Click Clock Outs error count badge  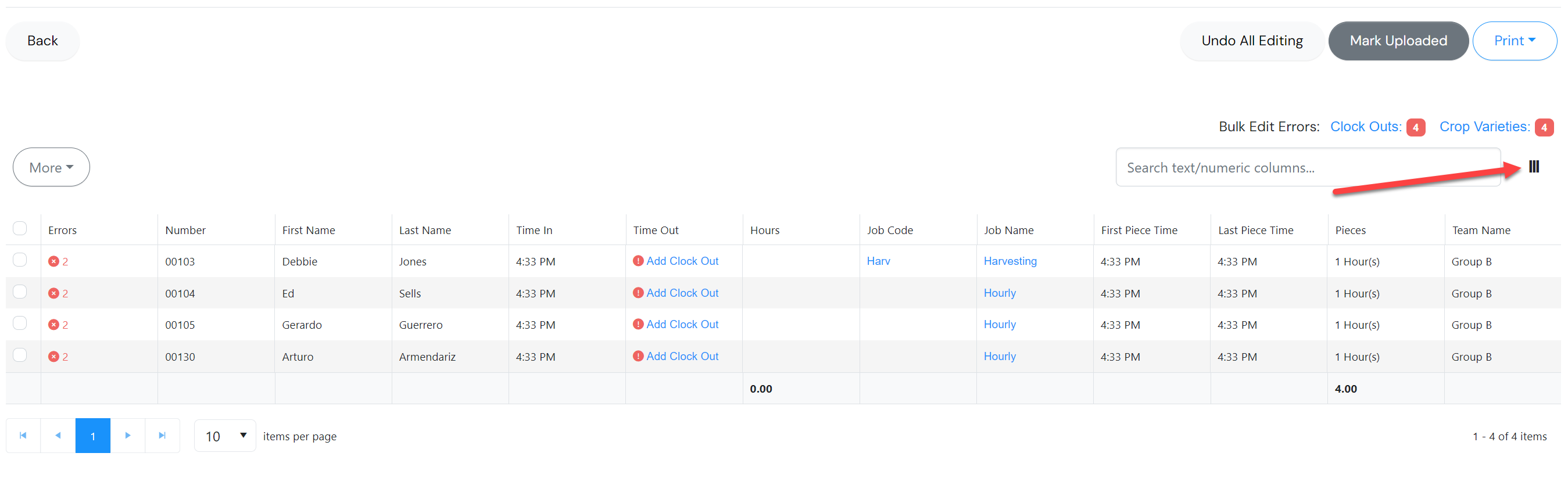1415,127
